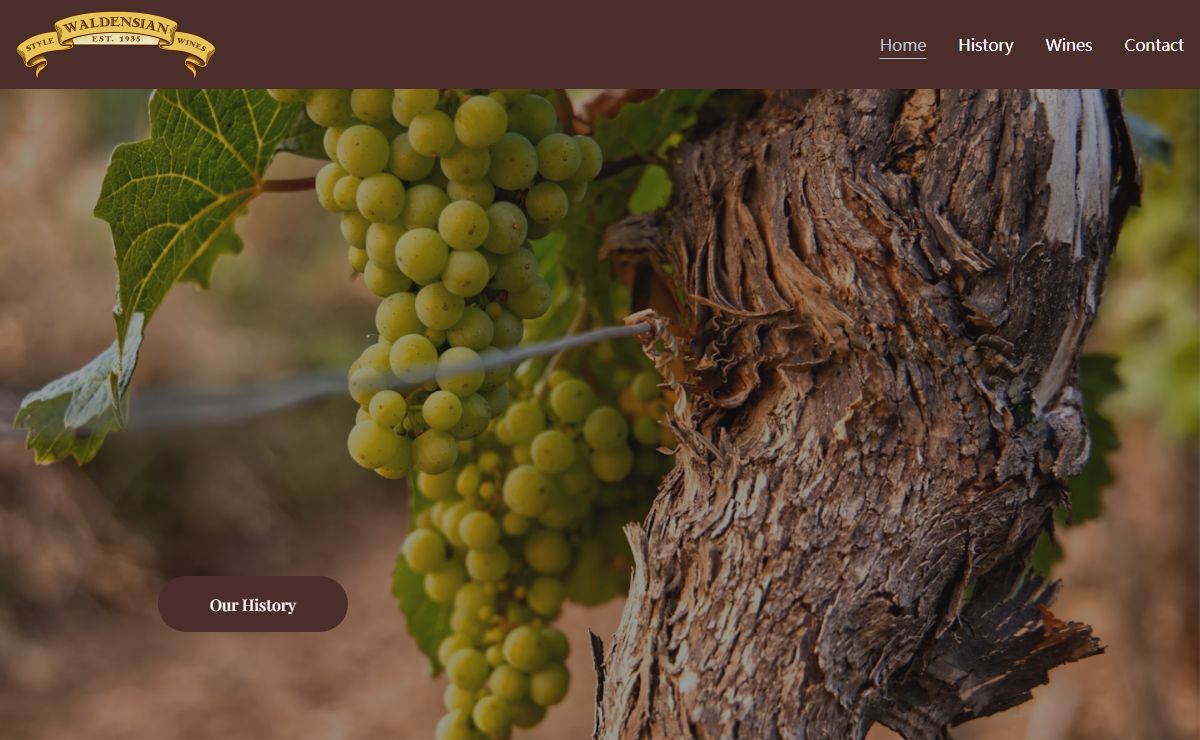Open the Home navigation link
1200x740 pixels.
tap(903, 45)
